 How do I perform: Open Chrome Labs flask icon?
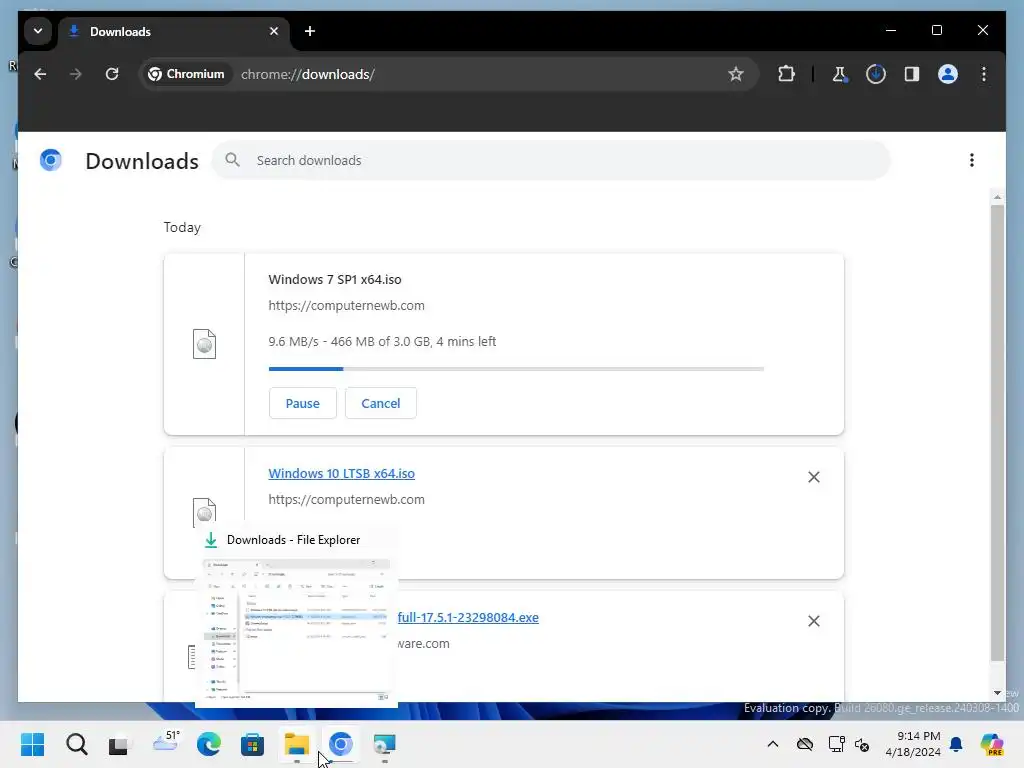click(840, 74)
